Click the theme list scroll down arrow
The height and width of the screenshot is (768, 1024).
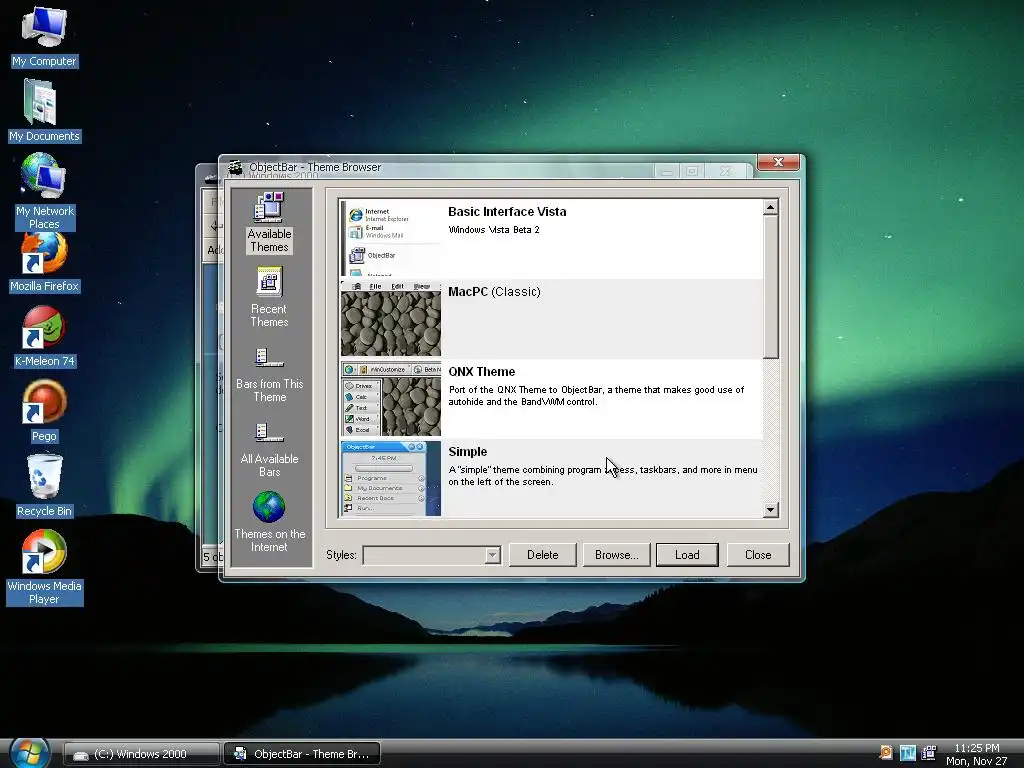tap(771, 510)
